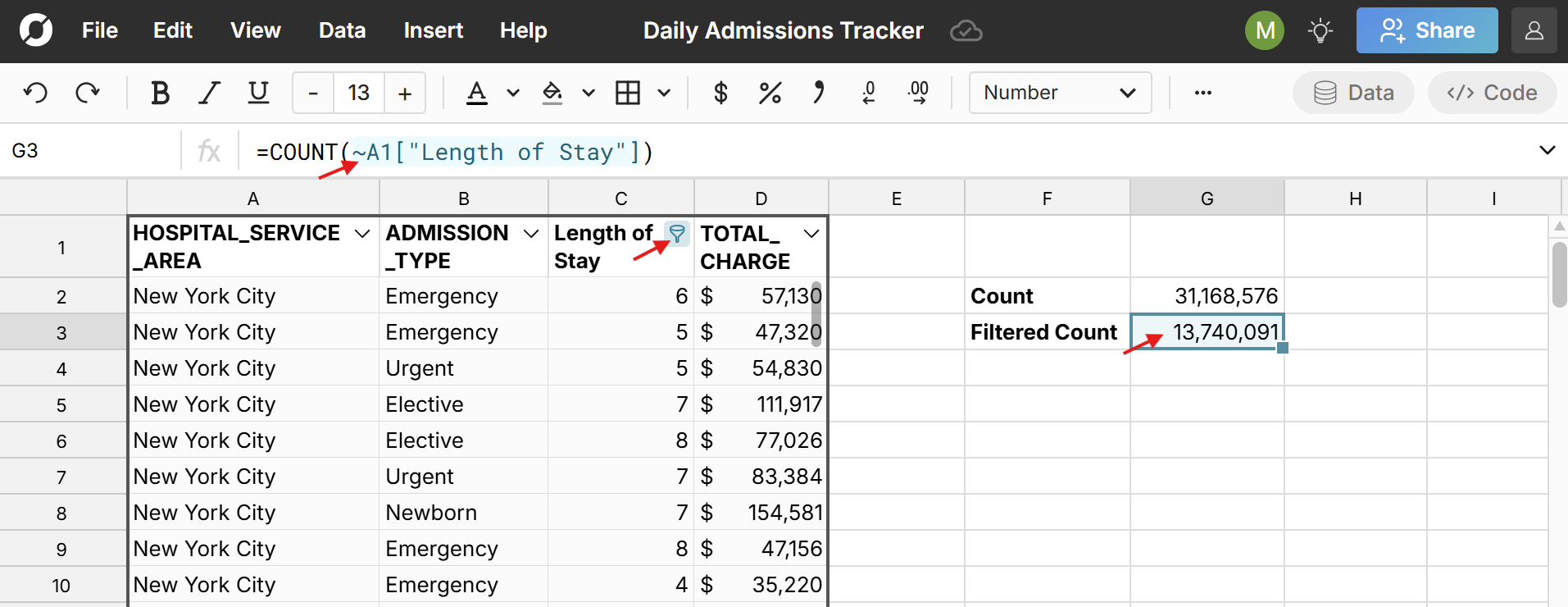Image resolution: width=1568 pixels, height=607 pixels.
Task: Toggle thousands comma separator
Action: tap(818, 93)
